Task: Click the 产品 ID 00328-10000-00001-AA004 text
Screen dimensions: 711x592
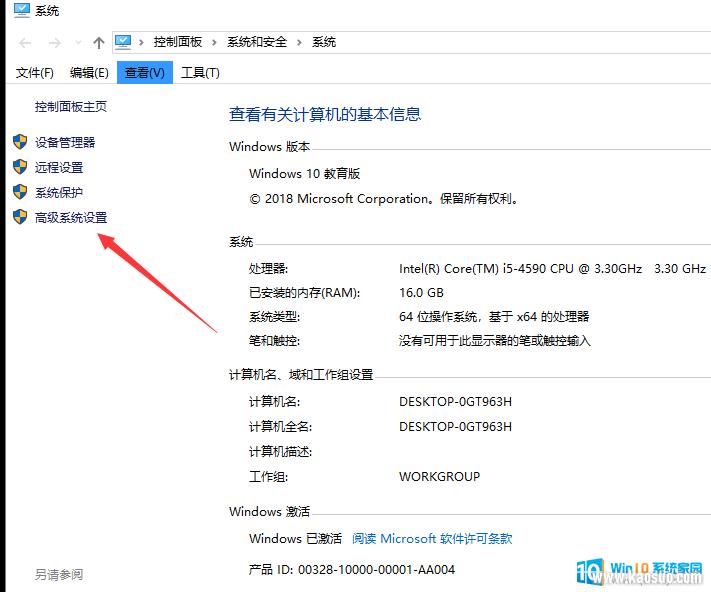Action: pos(352,570)
